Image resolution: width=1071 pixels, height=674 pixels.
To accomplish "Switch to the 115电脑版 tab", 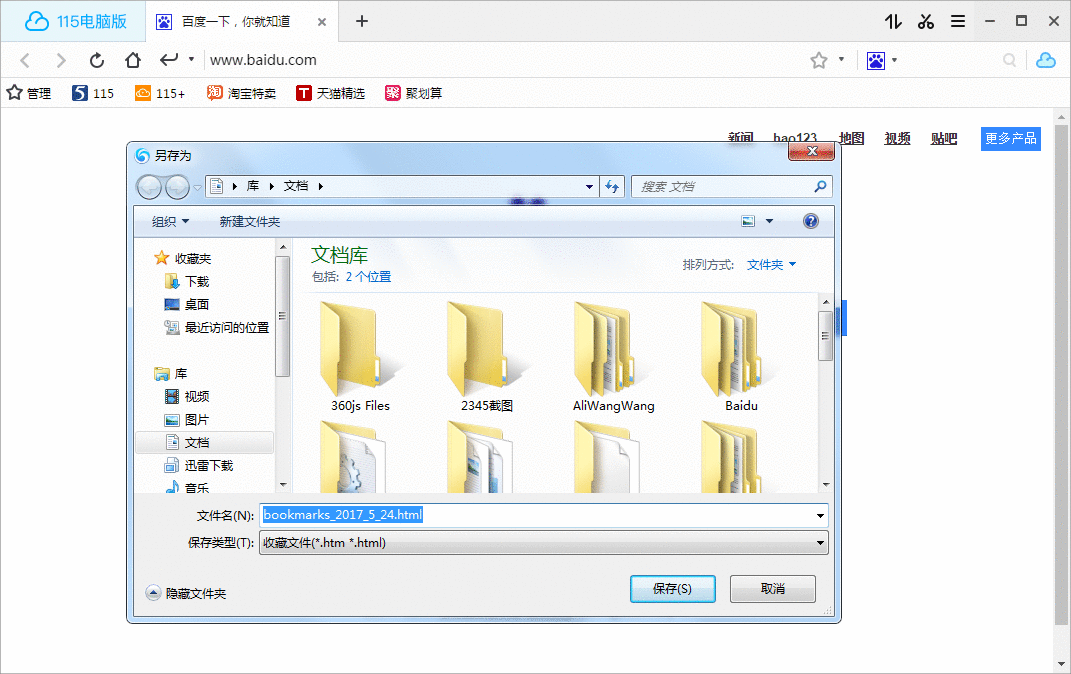I will tap(70, 20).
